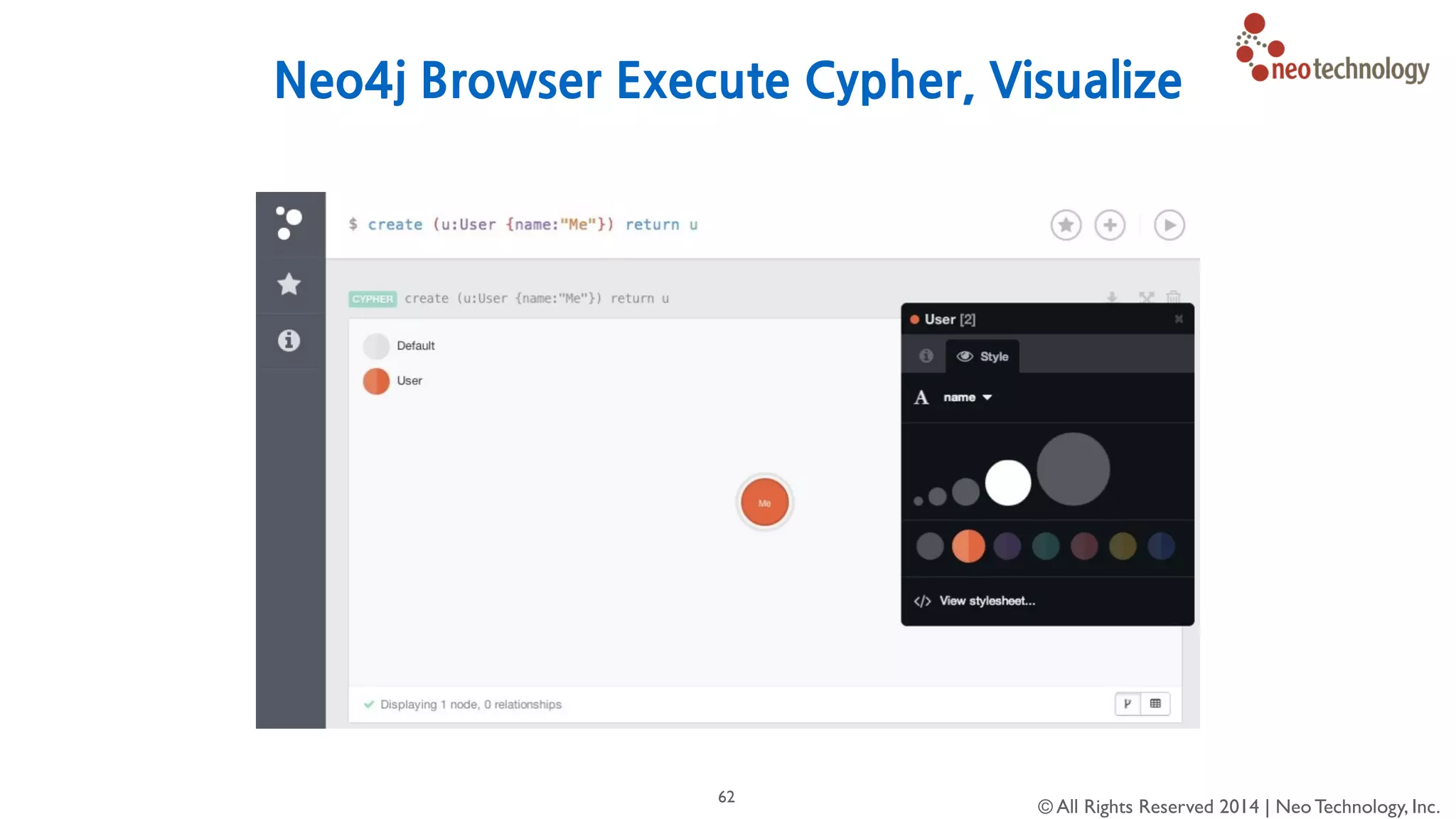Open the View stylesheet link
The height and width of the screenshot is (819, 1456).
[986, 601]
